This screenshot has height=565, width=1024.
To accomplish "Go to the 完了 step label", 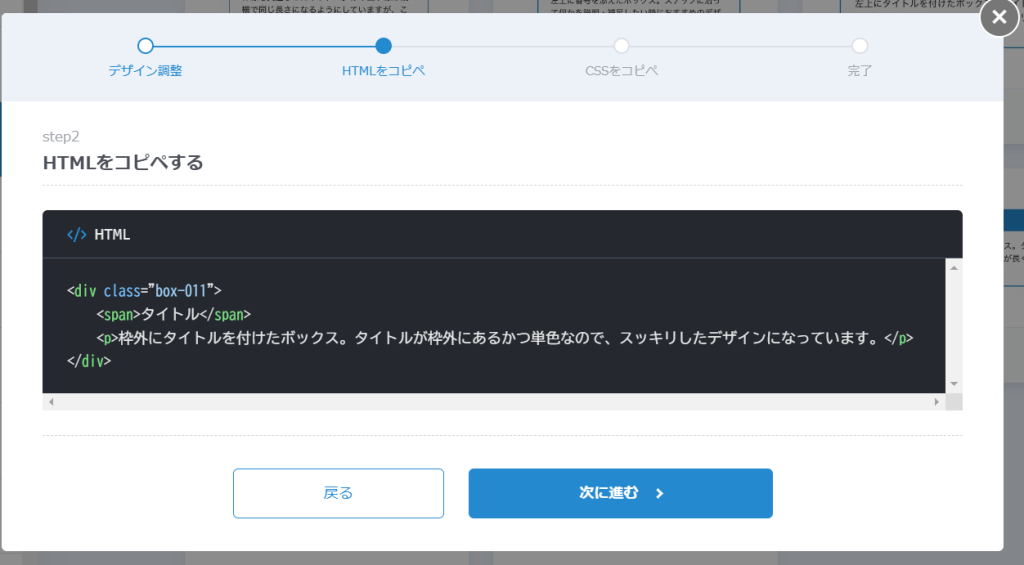I will pos(859,71).
